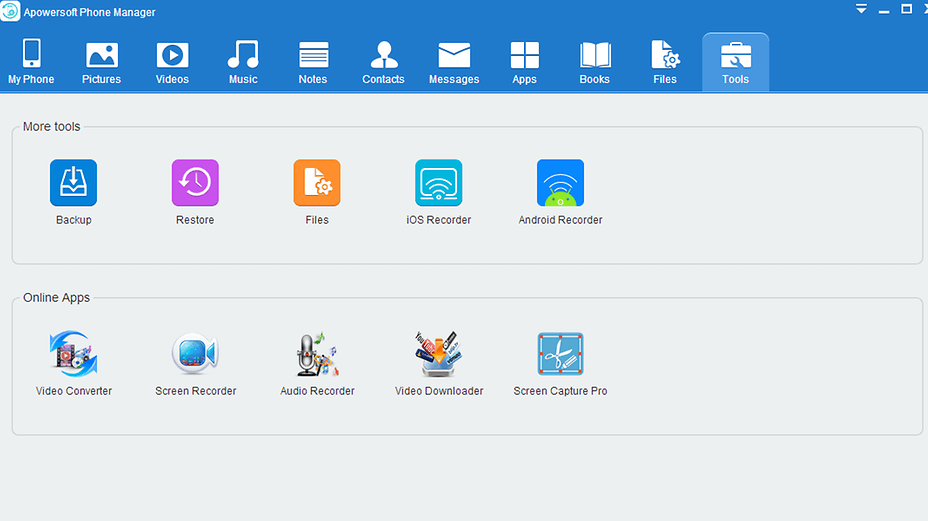View the Messages tab
Viewport: 928px width, 521px height.
(x=454, y=62)
